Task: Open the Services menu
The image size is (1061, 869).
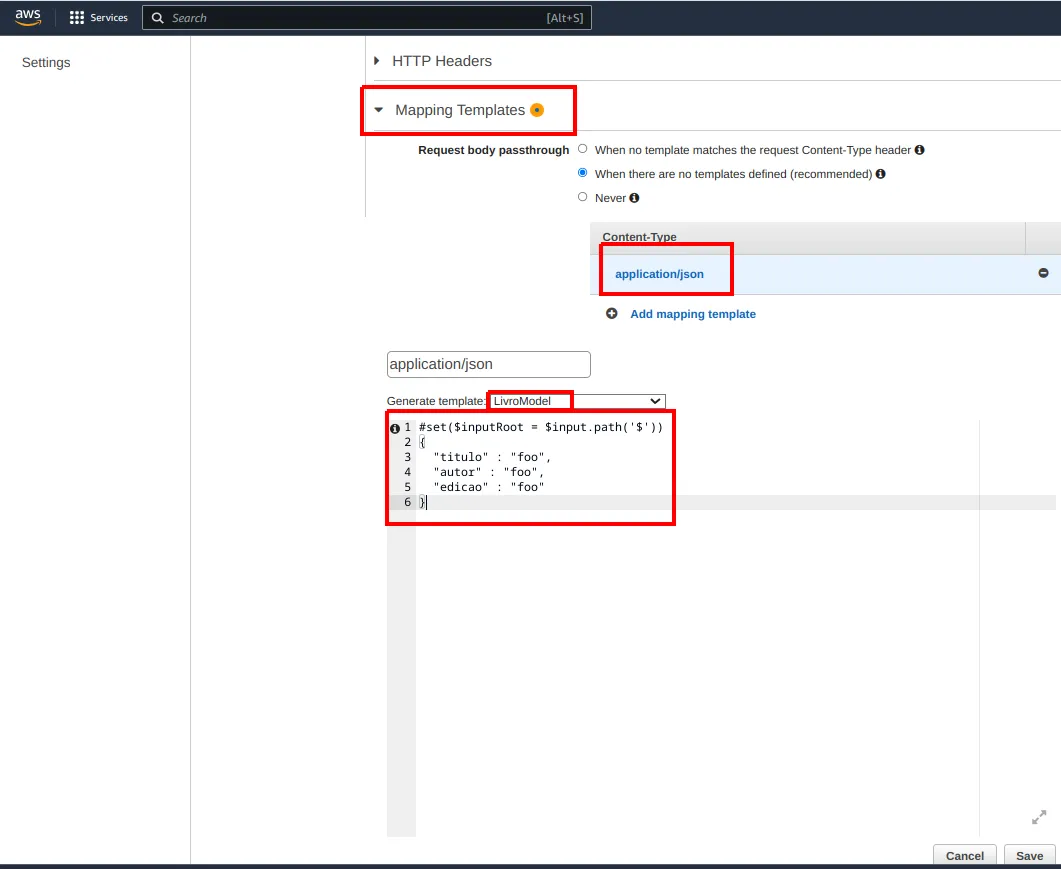Action: pyautogui.click(x=99, y=18)
